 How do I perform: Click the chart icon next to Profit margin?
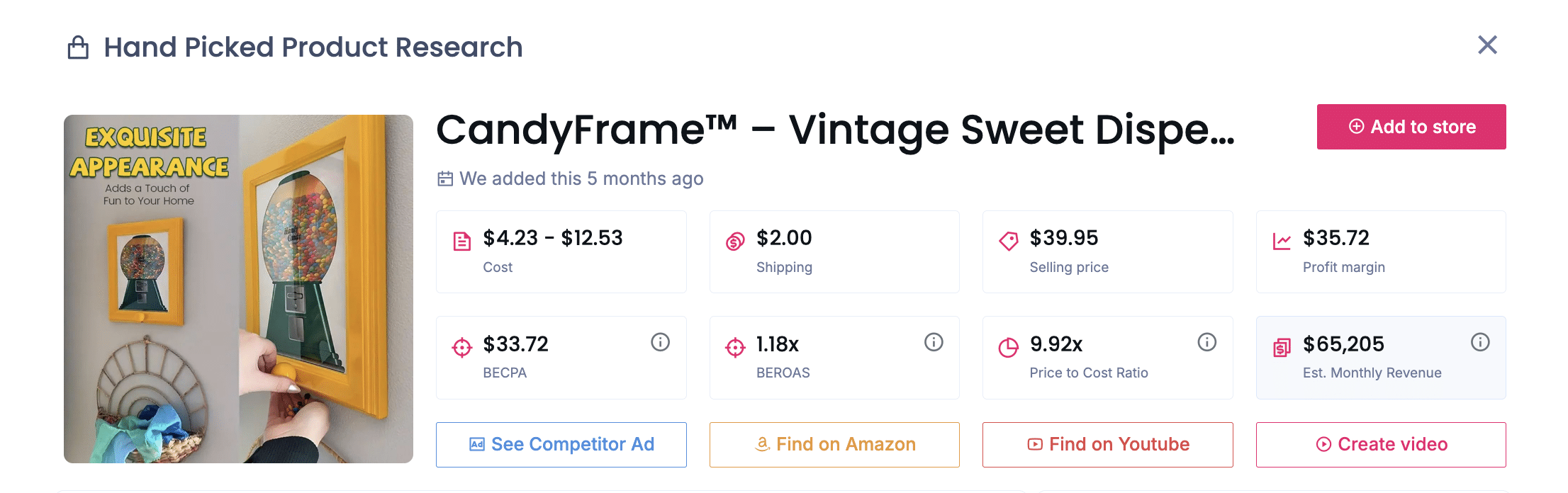pos(1282,240)
